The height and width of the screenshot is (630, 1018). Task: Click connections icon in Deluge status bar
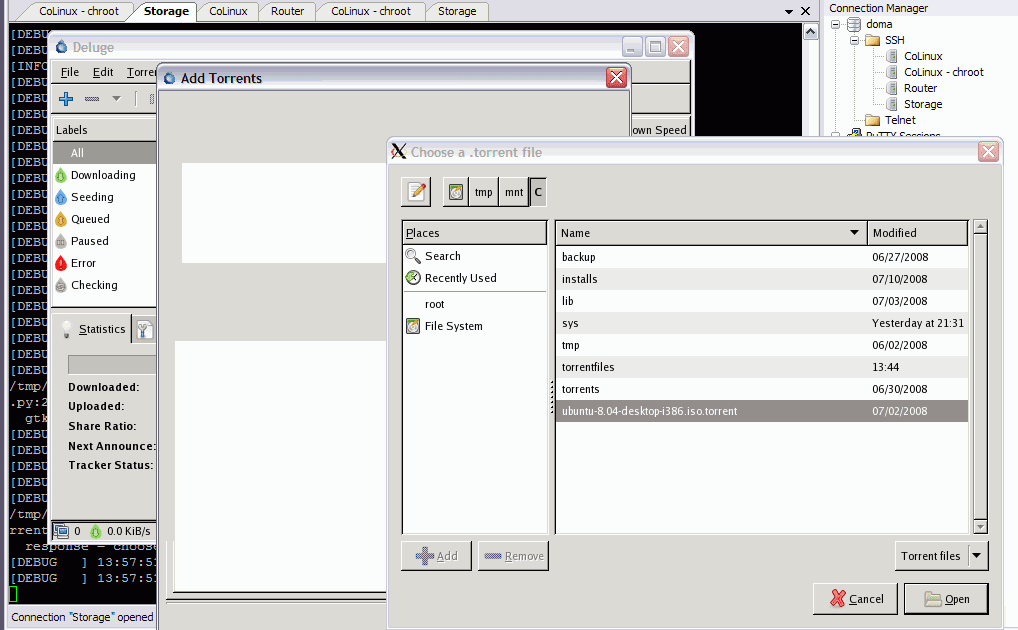pos(62,531)
